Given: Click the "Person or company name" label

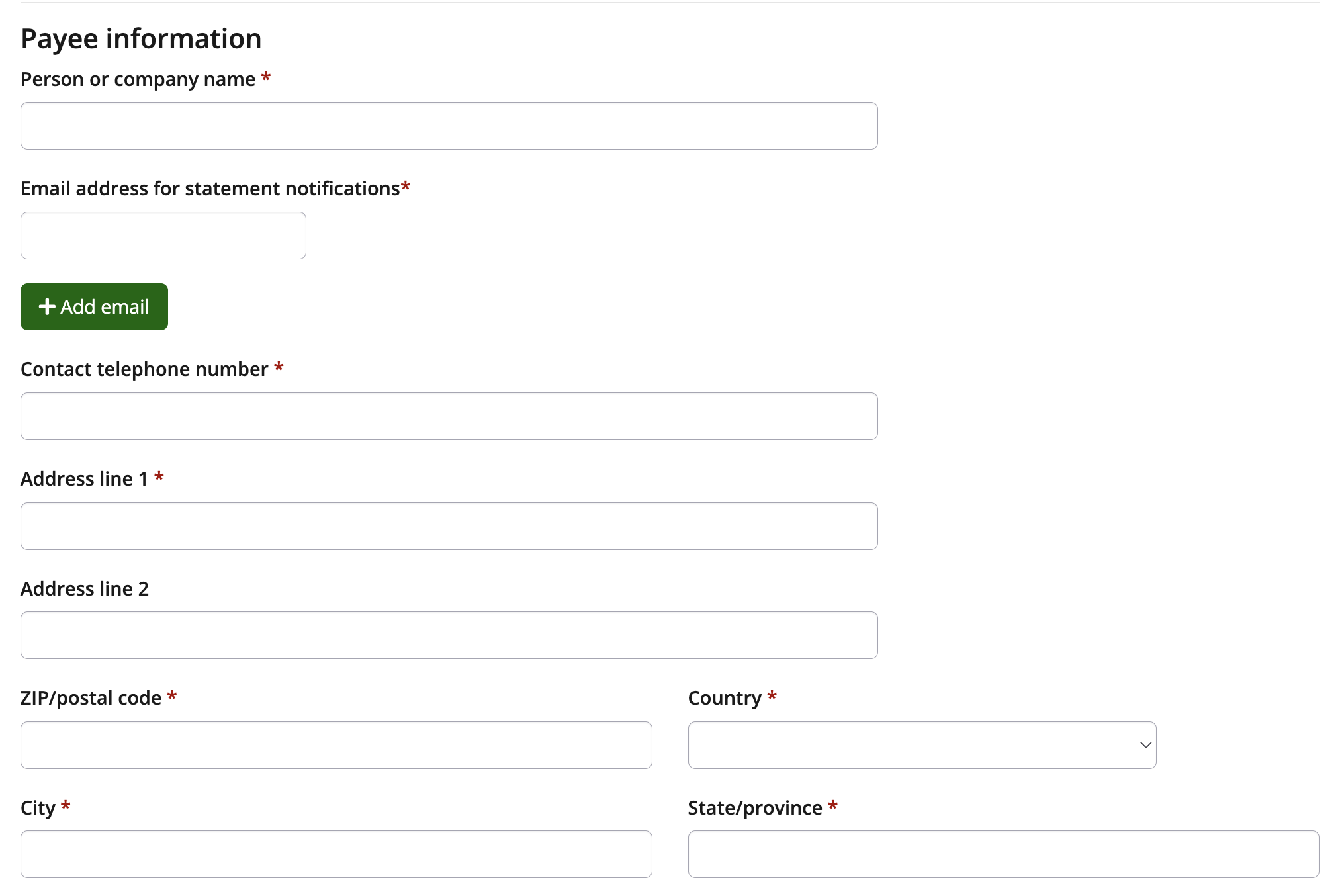Looking at the screenshot, I should (x=138, y=79).
